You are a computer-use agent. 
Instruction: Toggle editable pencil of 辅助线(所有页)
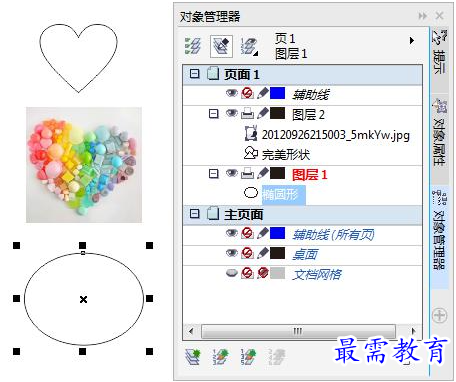[263, 233]
